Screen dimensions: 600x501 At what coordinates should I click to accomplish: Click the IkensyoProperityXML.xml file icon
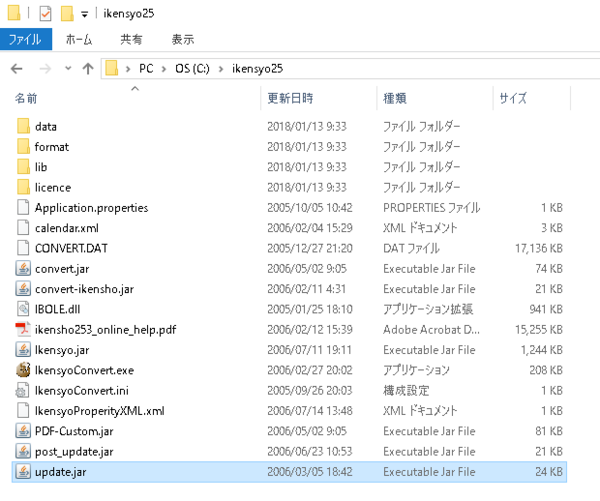(23, 410)
